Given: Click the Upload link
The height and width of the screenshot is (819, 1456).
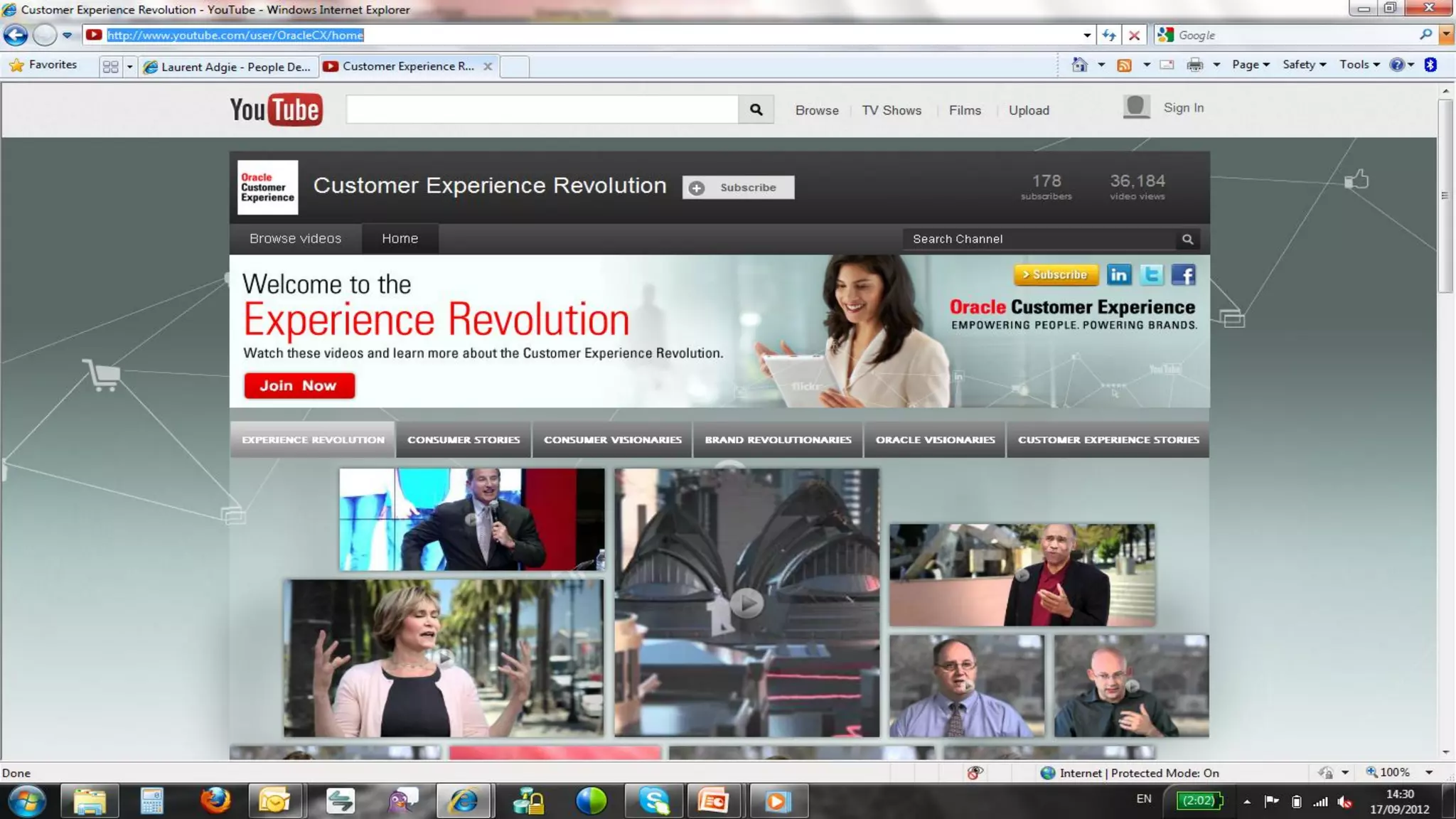Looking at the screenshot, I should (1029, 110).
